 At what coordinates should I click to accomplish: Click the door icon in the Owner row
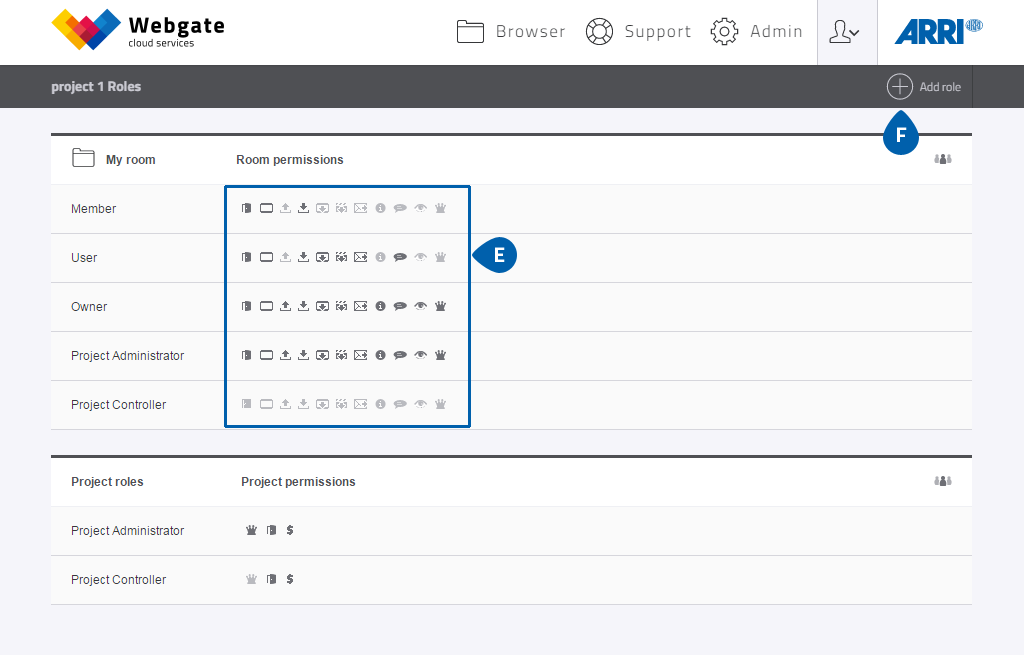[x=246, y=306]
